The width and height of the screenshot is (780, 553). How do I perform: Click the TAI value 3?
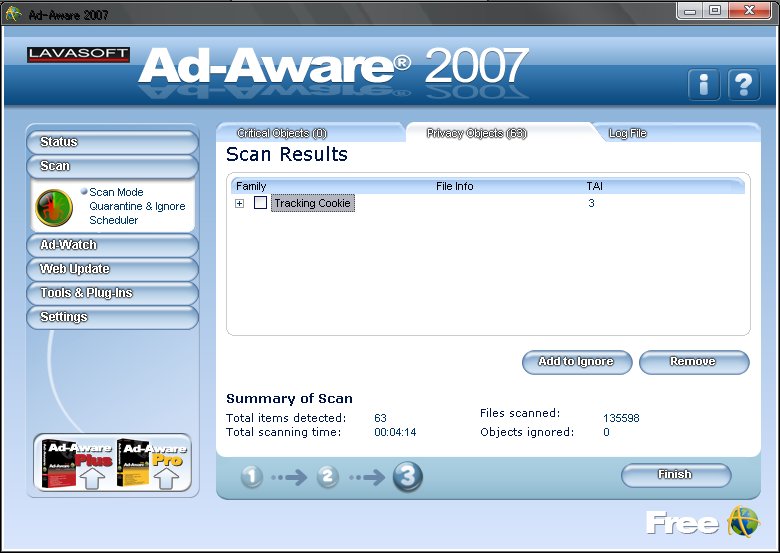click(591, 203)
